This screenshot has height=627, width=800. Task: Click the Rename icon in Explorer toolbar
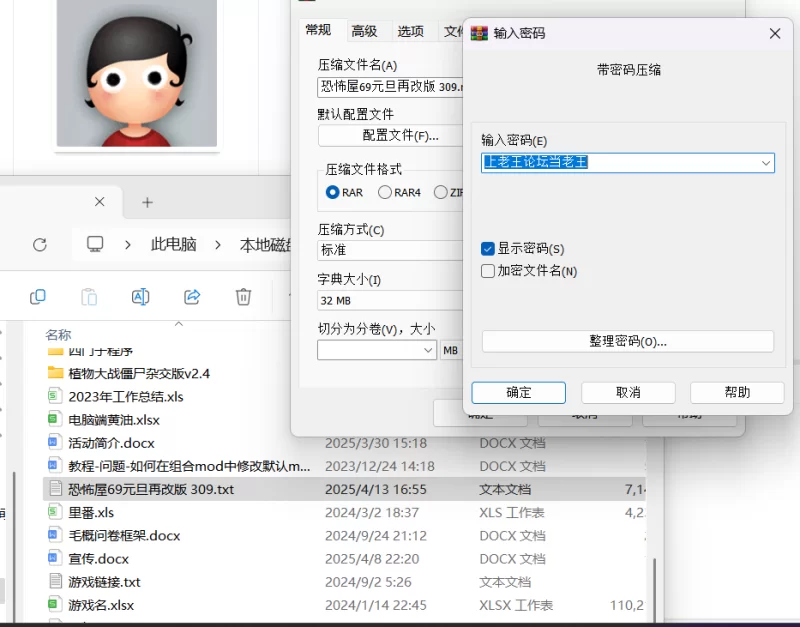[x=140, y=296]
